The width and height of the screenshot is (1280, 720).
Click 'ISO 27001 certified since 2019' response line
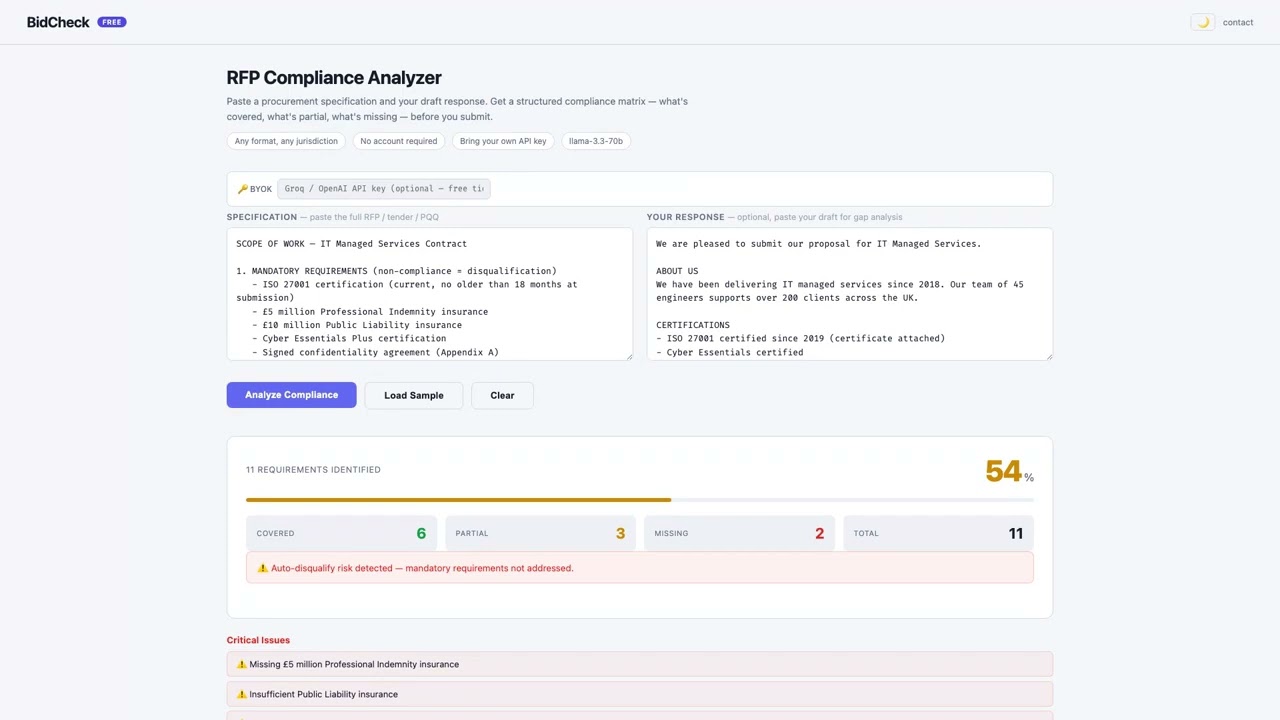click(800, 338)
